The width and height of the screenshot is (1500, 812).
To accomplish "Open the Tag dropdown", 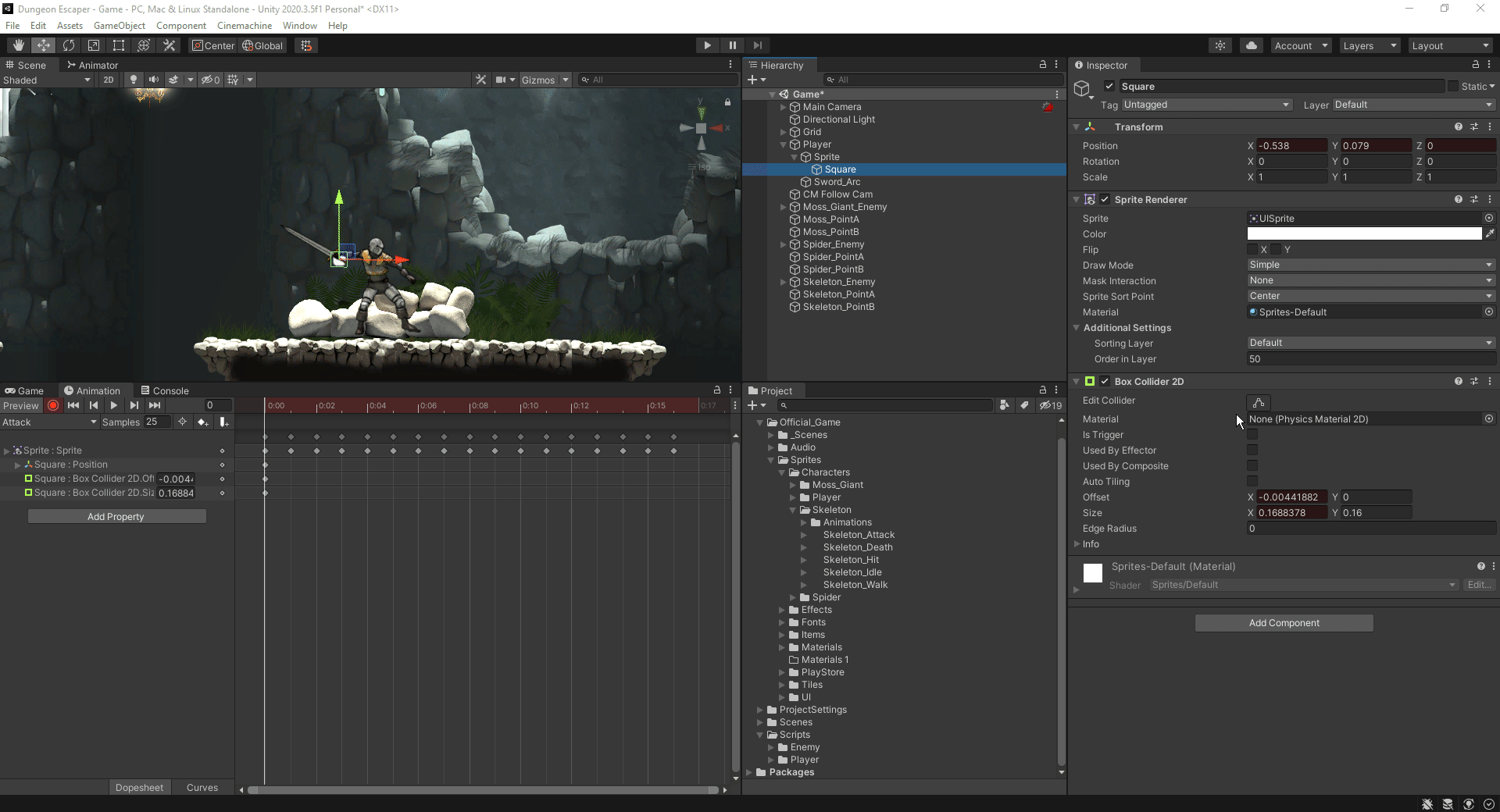I will pos(1206,105).
